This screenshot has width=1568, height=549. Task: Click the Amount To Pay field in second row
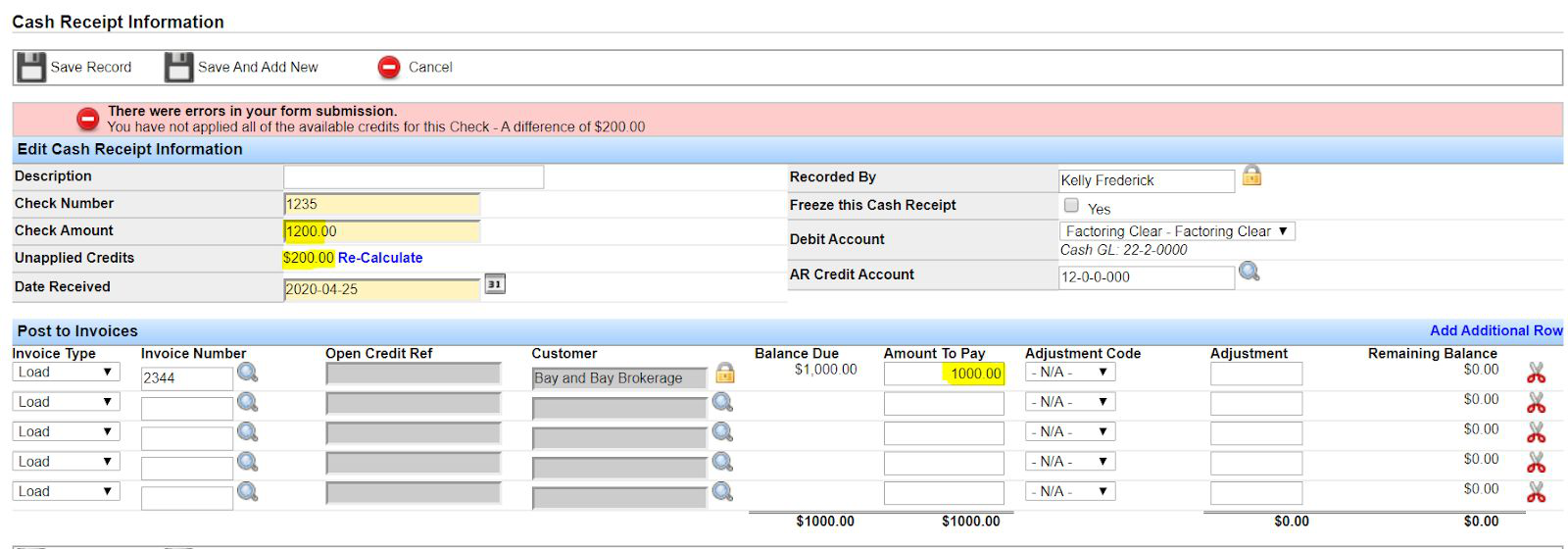click(944, 403)
